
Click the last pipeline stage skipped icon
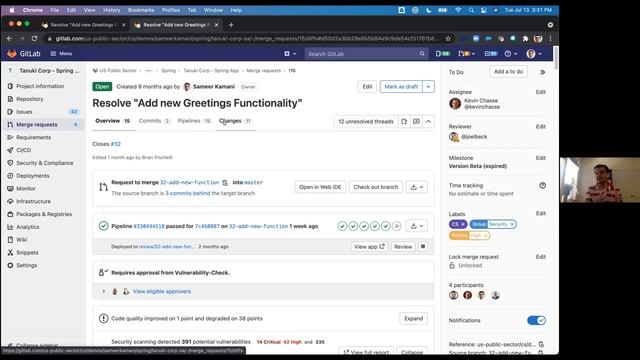pos(396,226)
